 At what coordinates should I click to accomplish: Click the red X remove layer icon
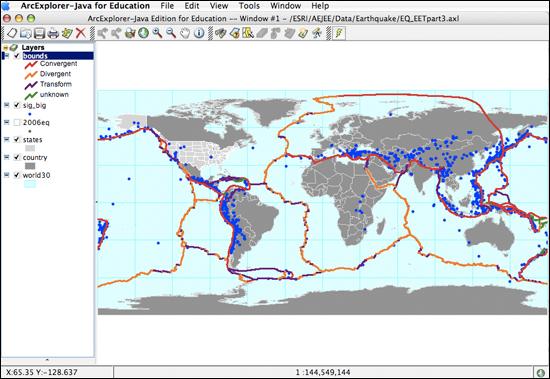(x=81, y=33)
